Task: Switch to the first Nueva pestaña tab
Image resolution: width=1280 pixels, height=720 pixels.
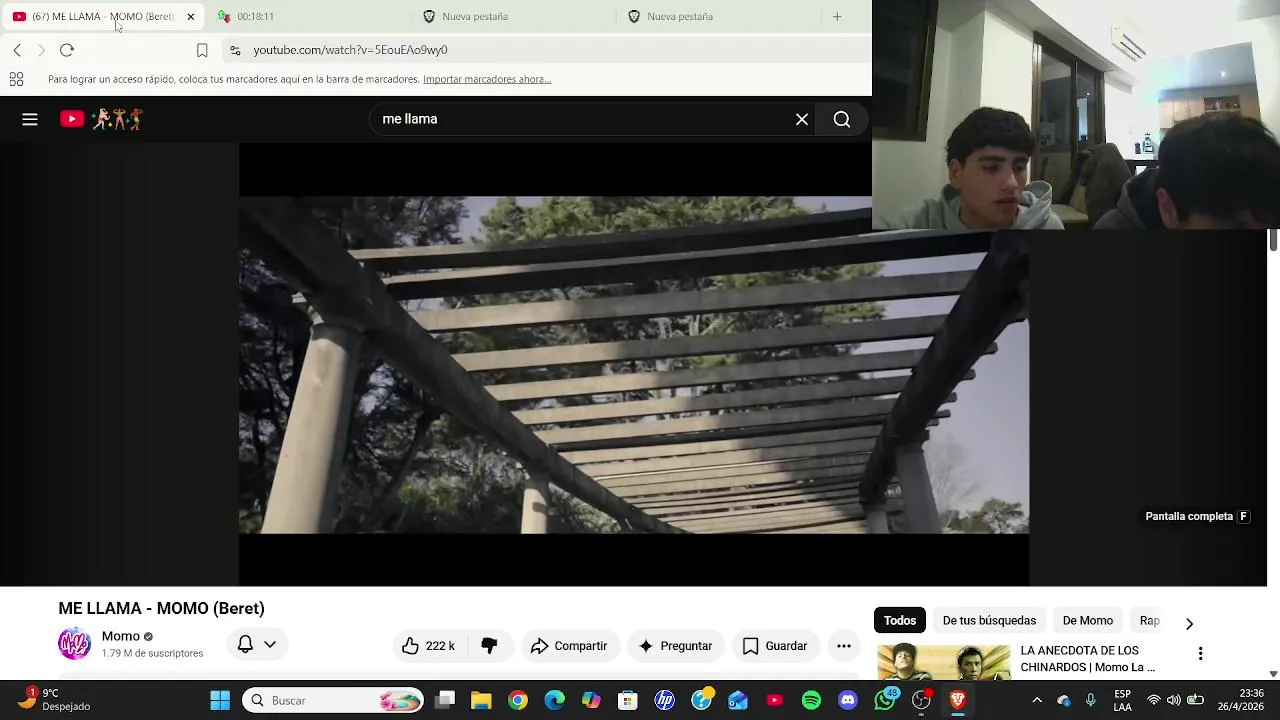Action: pyautogui.click(x=510, y=16)
